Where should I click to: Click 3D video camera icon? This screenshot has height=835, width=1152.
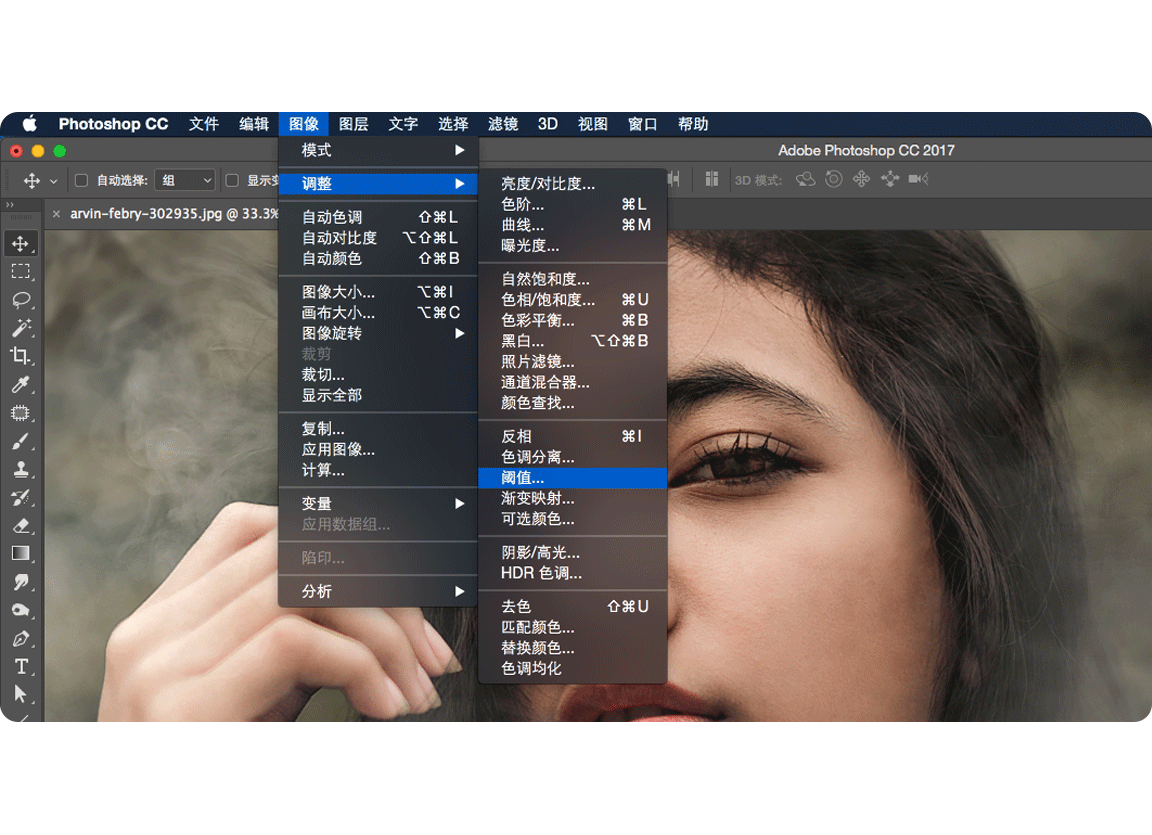click(918, 179)
